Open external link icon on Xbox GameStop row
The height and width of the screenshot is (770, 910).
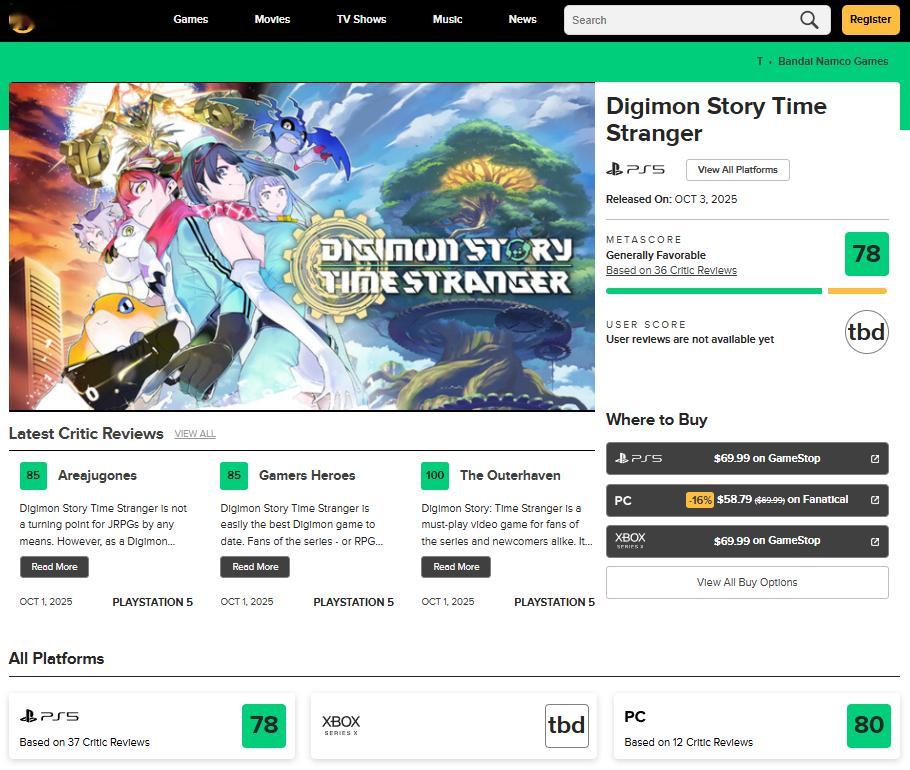point(875,541)
